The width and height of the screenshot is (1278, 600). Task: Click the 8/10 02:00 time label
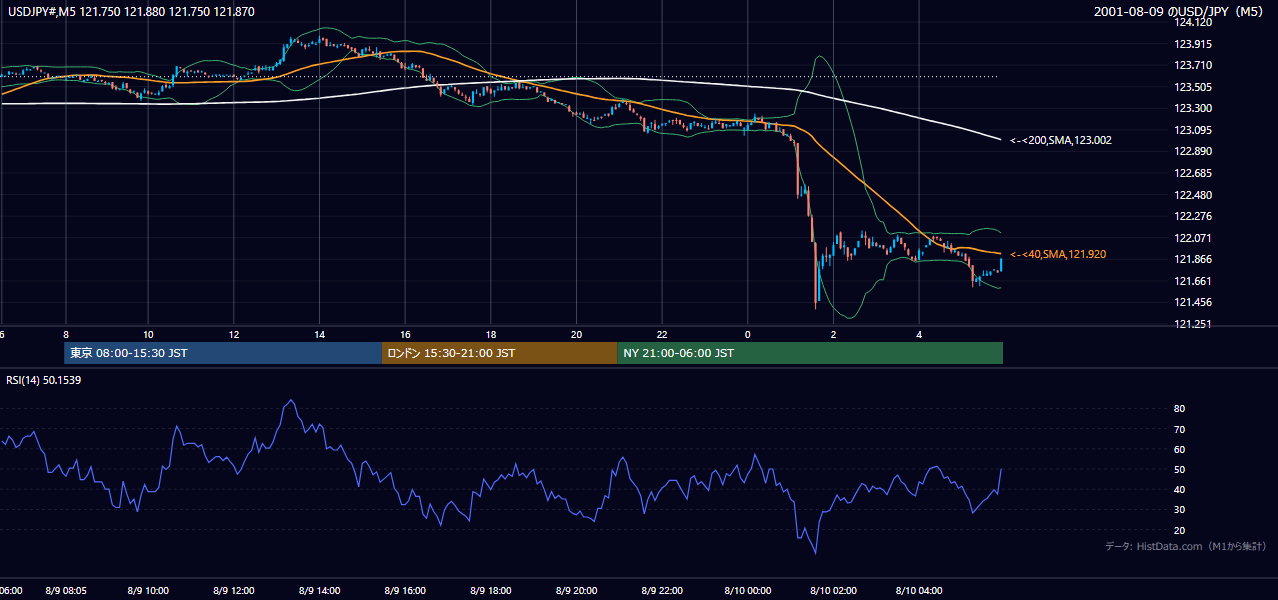(x=833, y=590)
